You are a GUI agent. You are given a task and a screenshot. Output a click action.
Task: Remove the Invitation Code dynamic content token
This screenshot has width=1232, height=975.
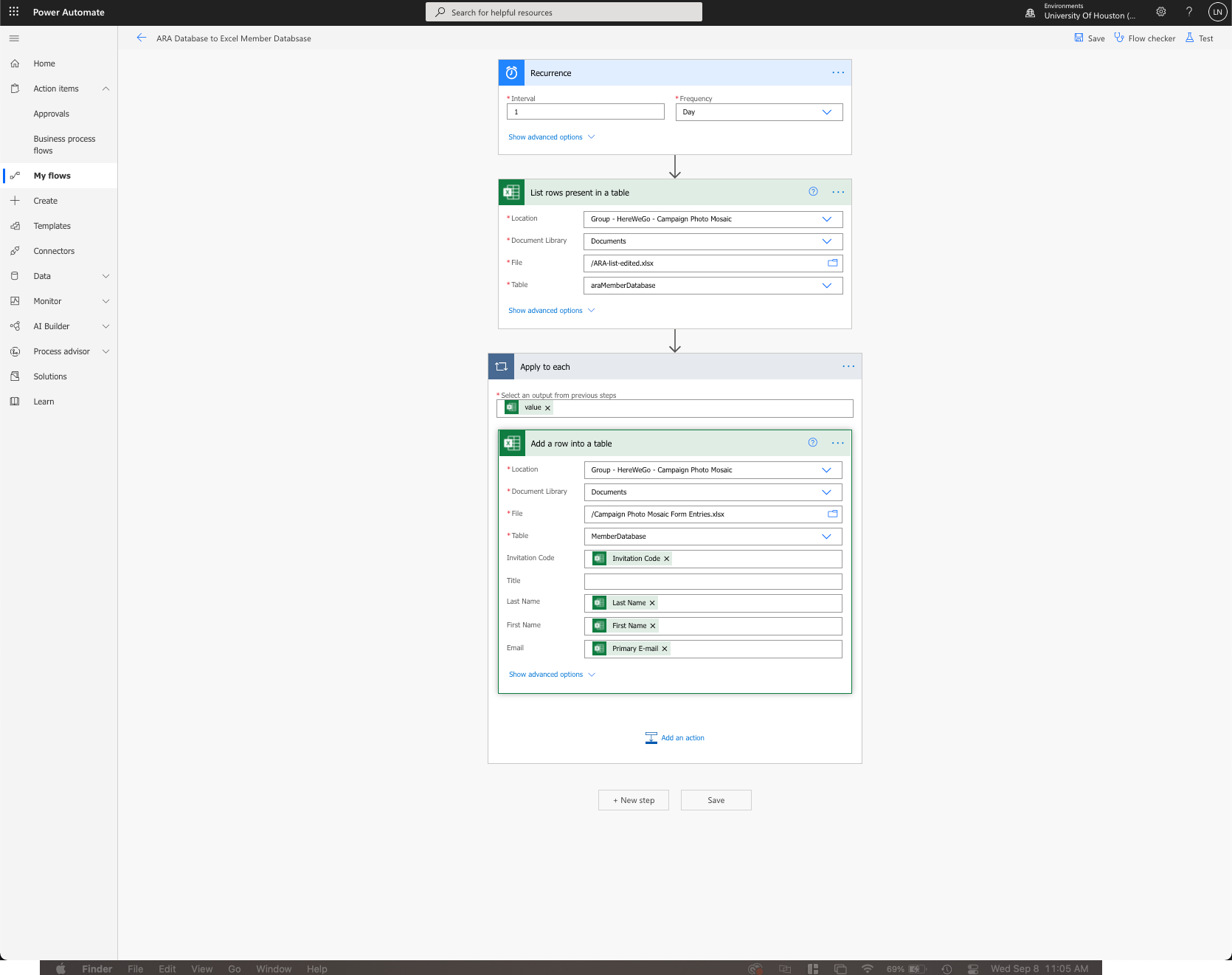point(666,559)
